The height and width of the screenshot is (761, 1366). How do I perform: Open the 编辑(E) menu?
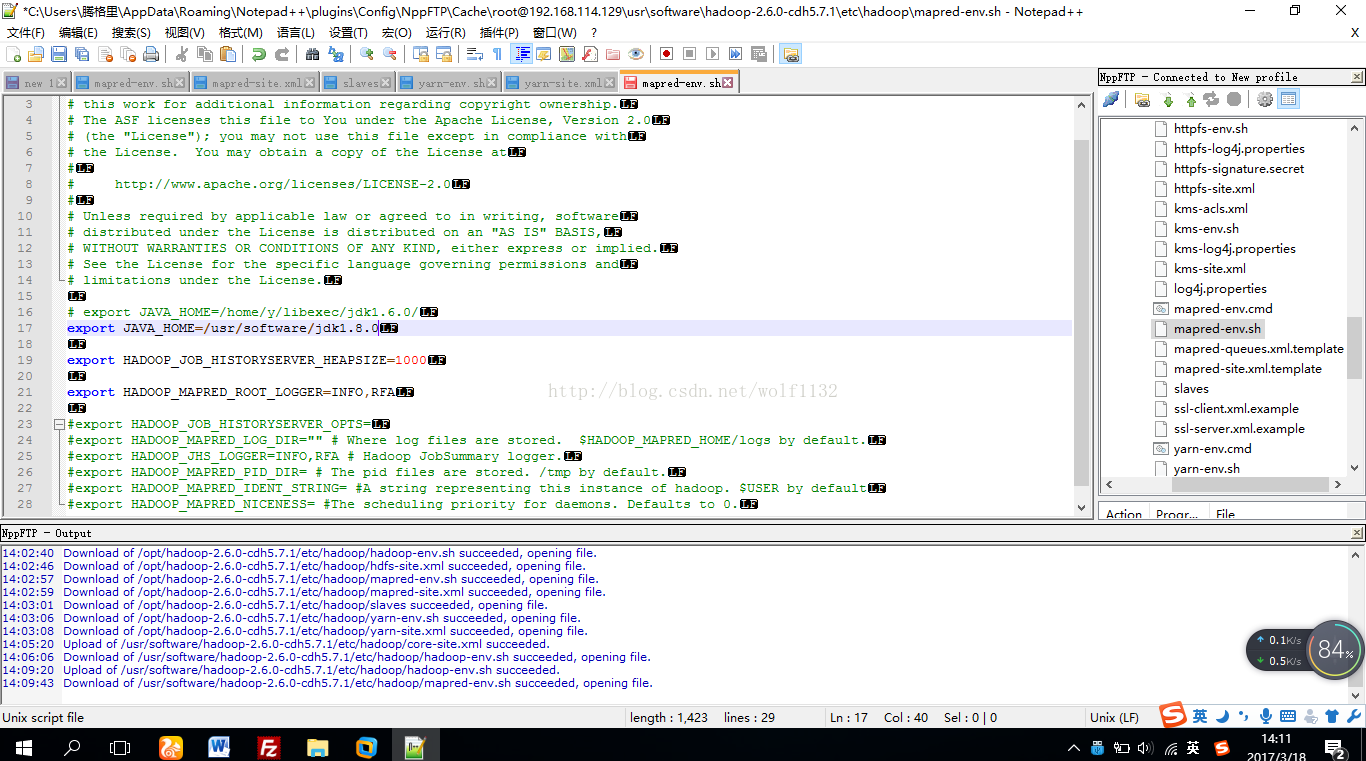(79, 32)
